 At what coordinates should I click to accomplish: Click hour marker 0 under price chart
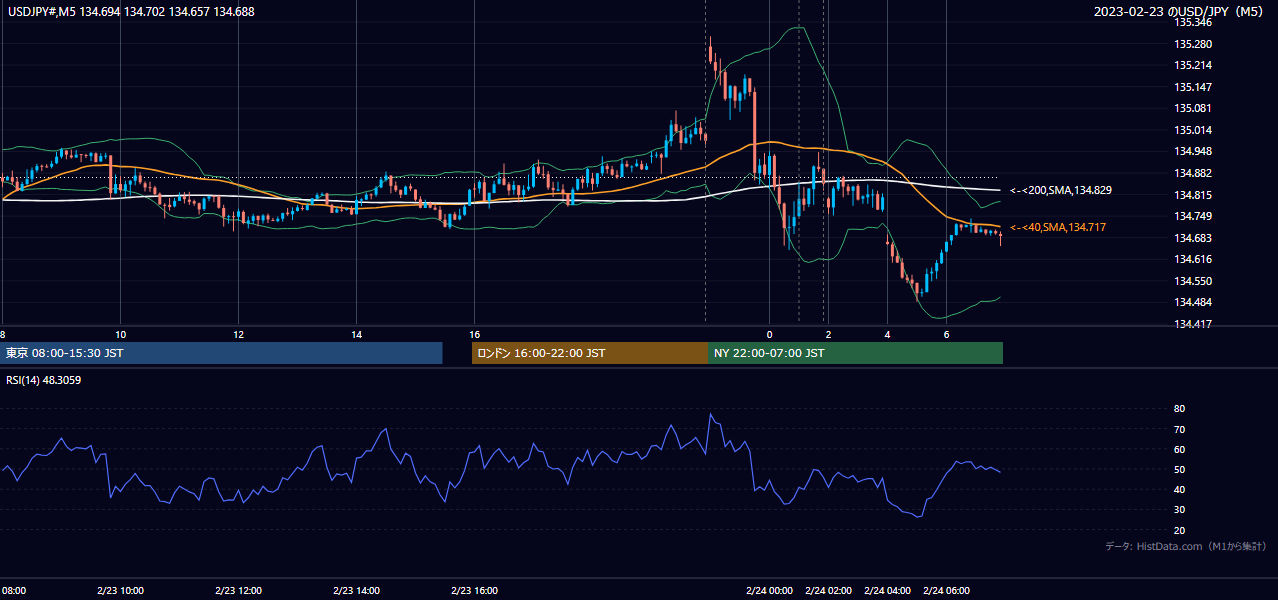pos(770,334)
